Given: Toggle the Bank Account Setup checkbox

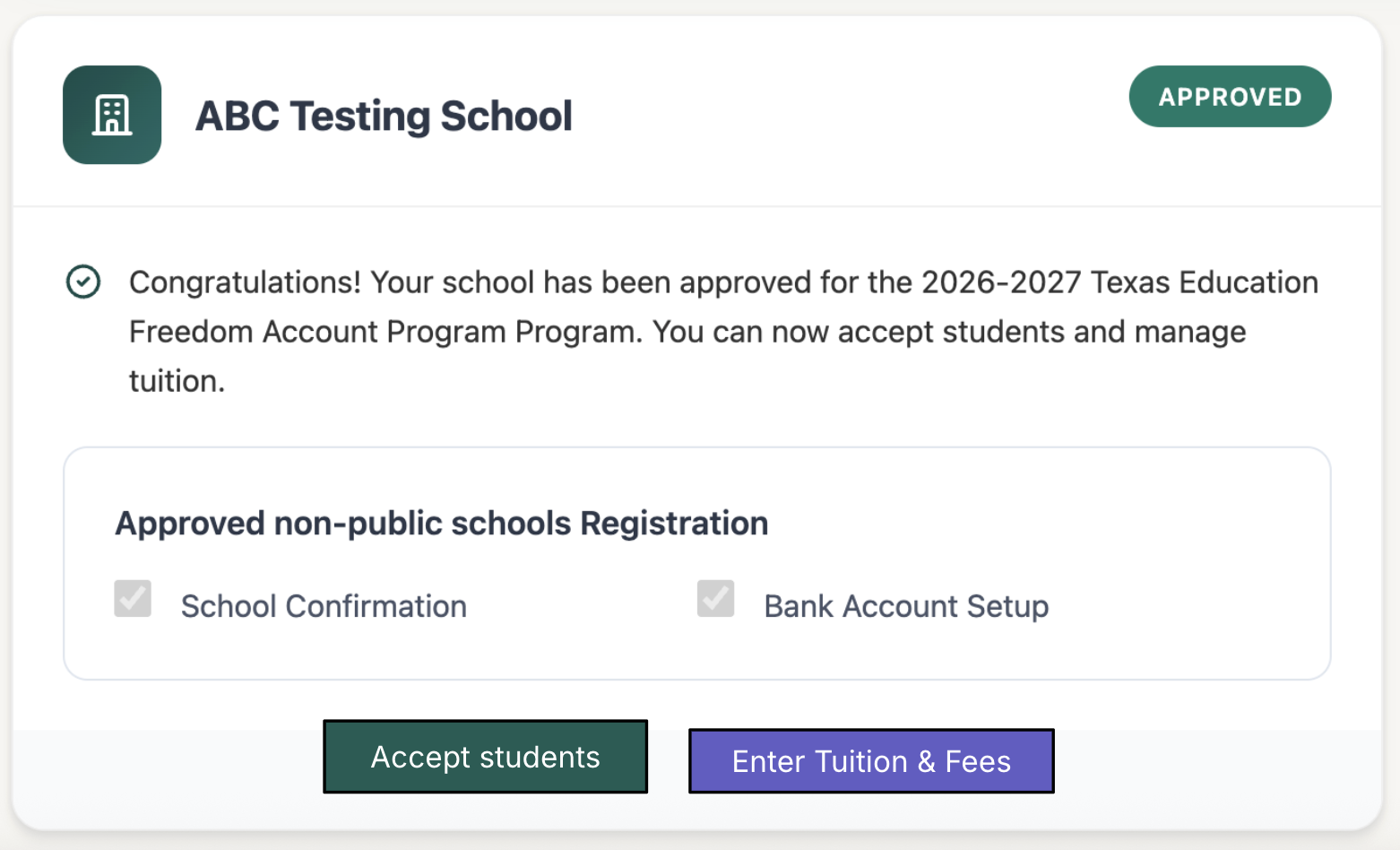Looking at the screenshot, I should [716, 598].
